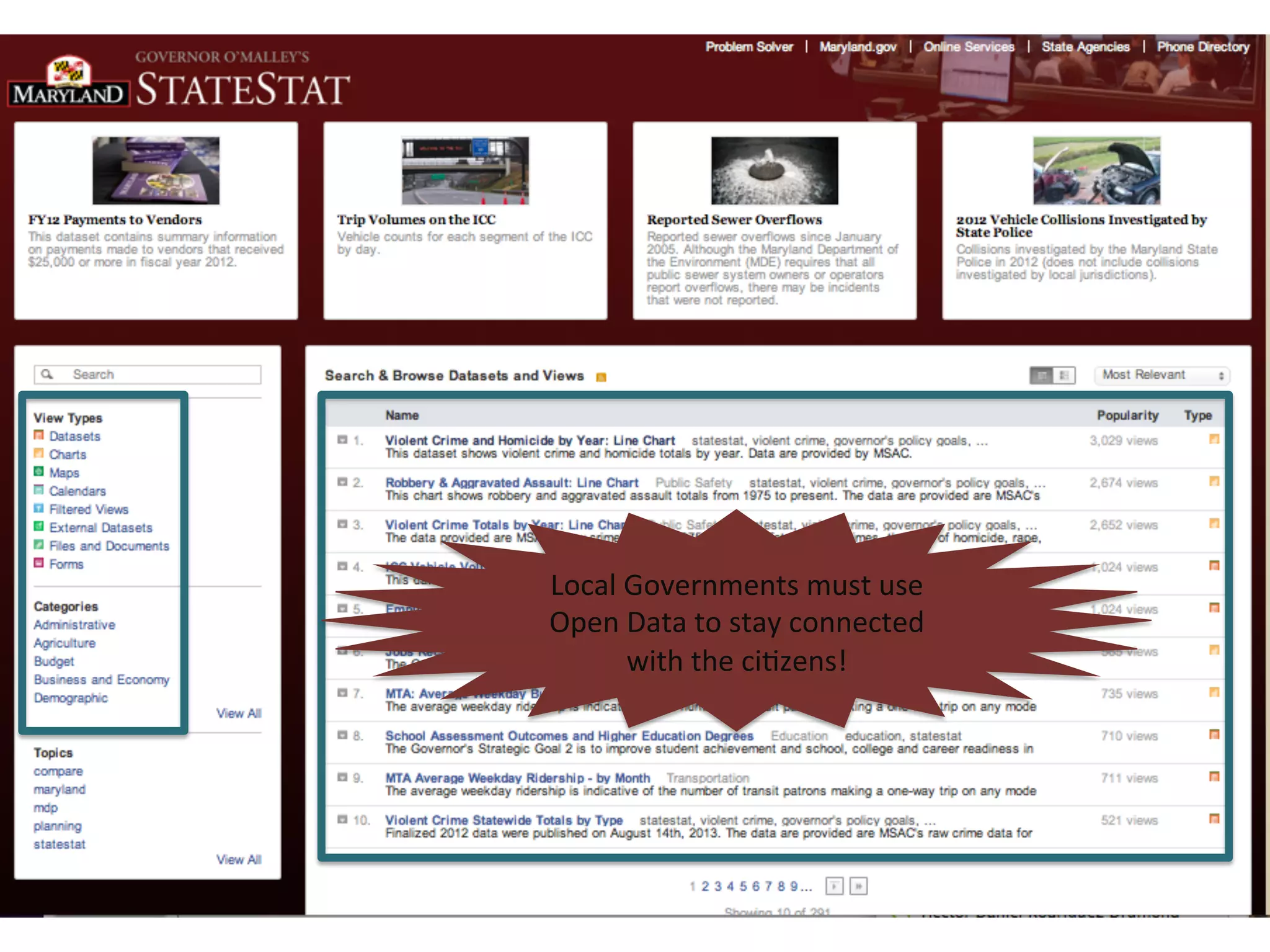
Task: Go to results page 2
Action: [705, 886]
